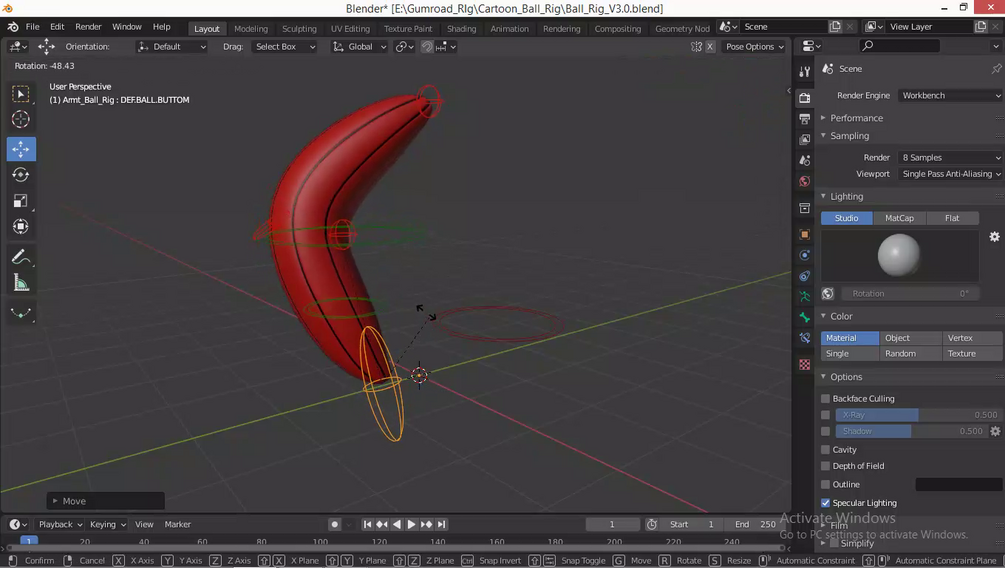Enable Backface Culling checkbox
The width and height of the screenshot is (1005, 568).
click(826, 399)
